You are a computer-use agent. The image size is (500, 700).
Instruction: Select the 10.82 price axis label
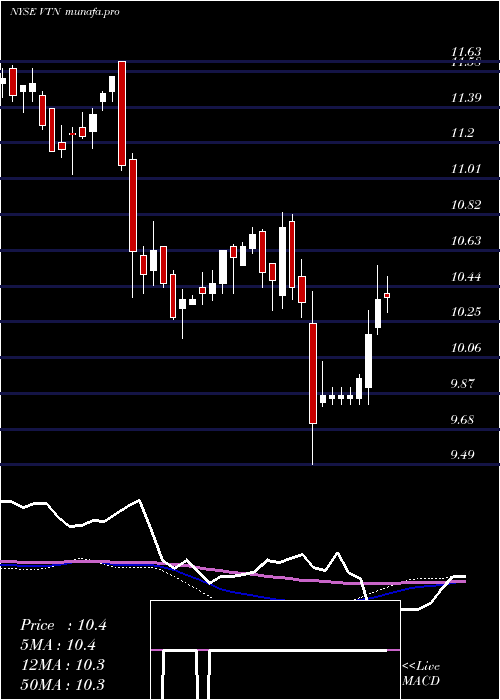pos(466,205)
